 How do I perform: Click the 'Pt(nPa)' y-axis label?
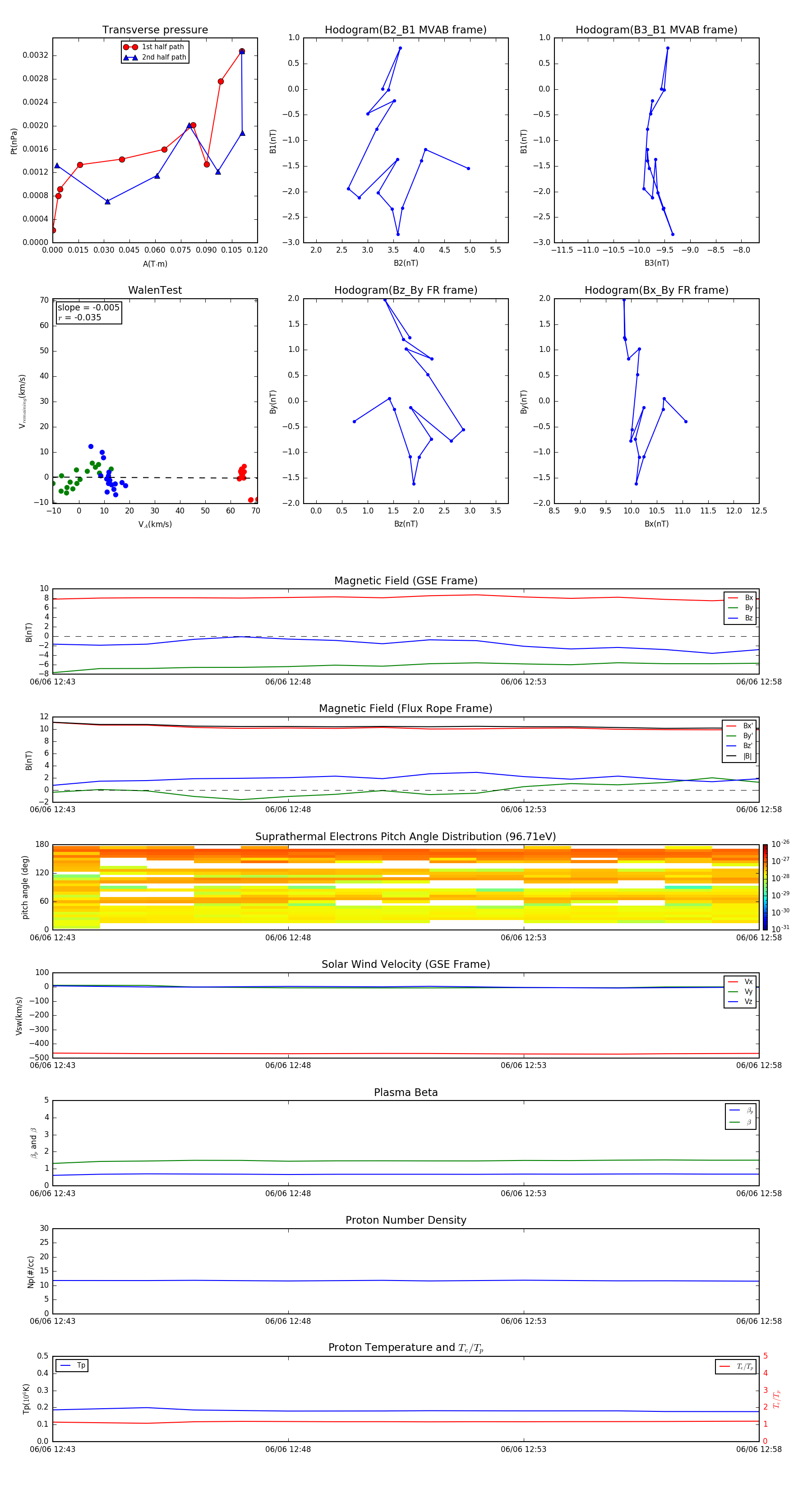pos(14,140)
